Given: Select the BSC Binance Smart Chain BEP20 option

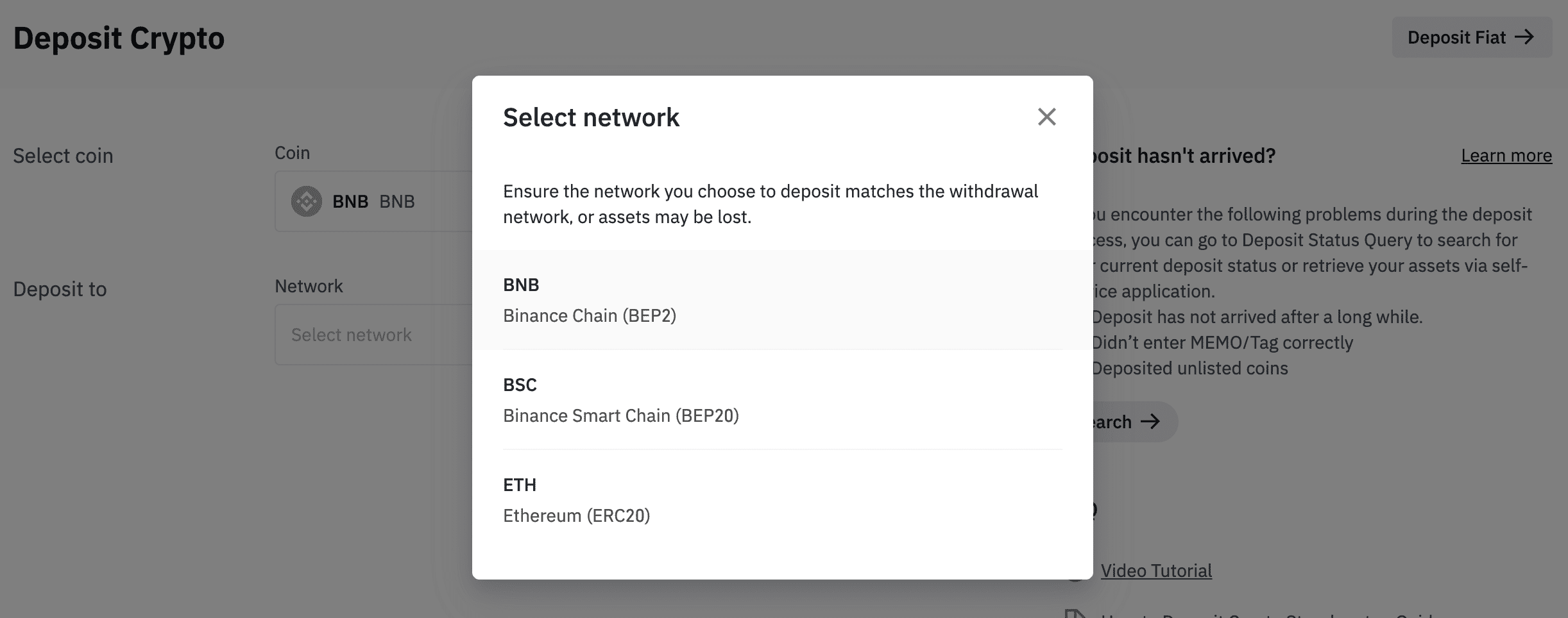Looking at the screenshot, I should click(x=781, y=401).
